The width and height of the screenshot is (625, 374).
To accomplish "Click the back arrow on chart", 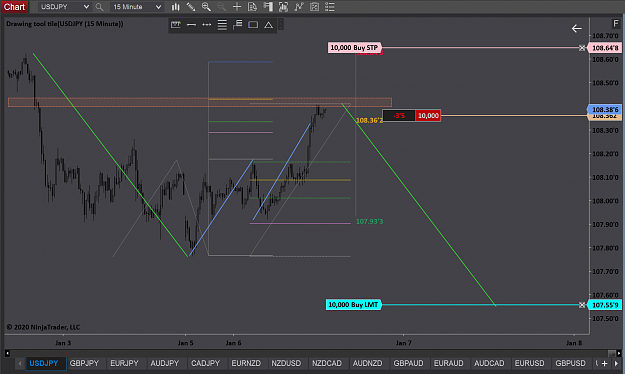I will (x=576, y=28).
